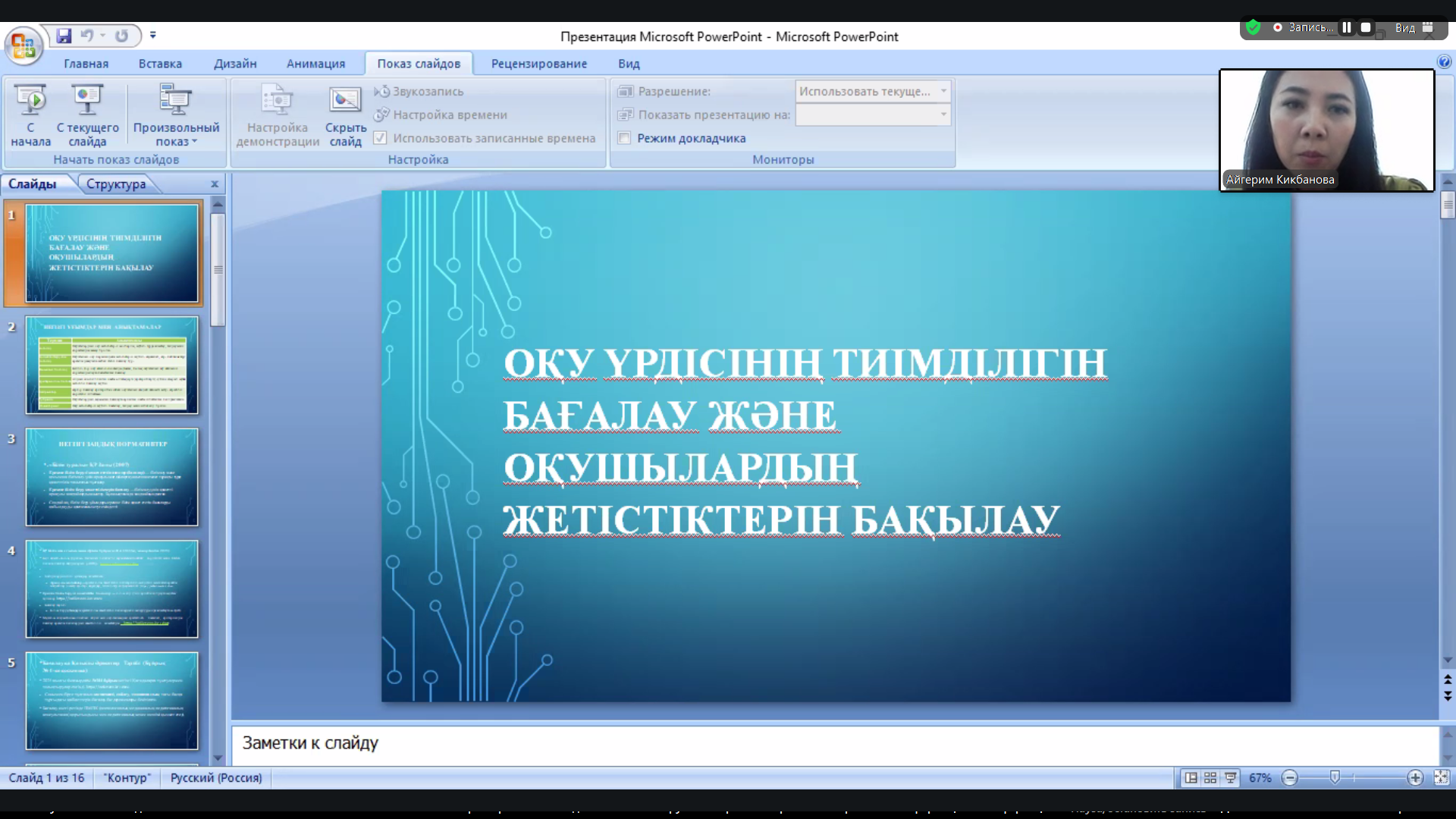Select slide 3 thumbnail
1456x819 pixels.
click(x=111, y=477)
